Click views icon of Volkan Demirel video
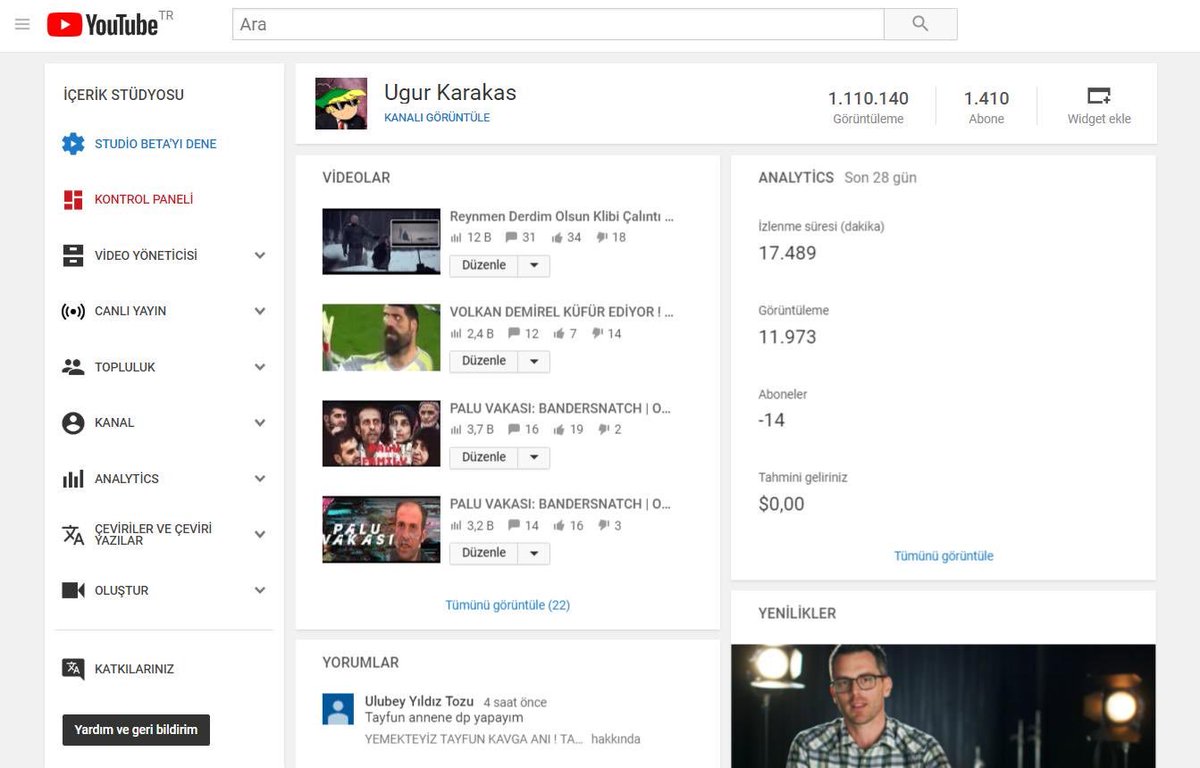 click(456, 334)
